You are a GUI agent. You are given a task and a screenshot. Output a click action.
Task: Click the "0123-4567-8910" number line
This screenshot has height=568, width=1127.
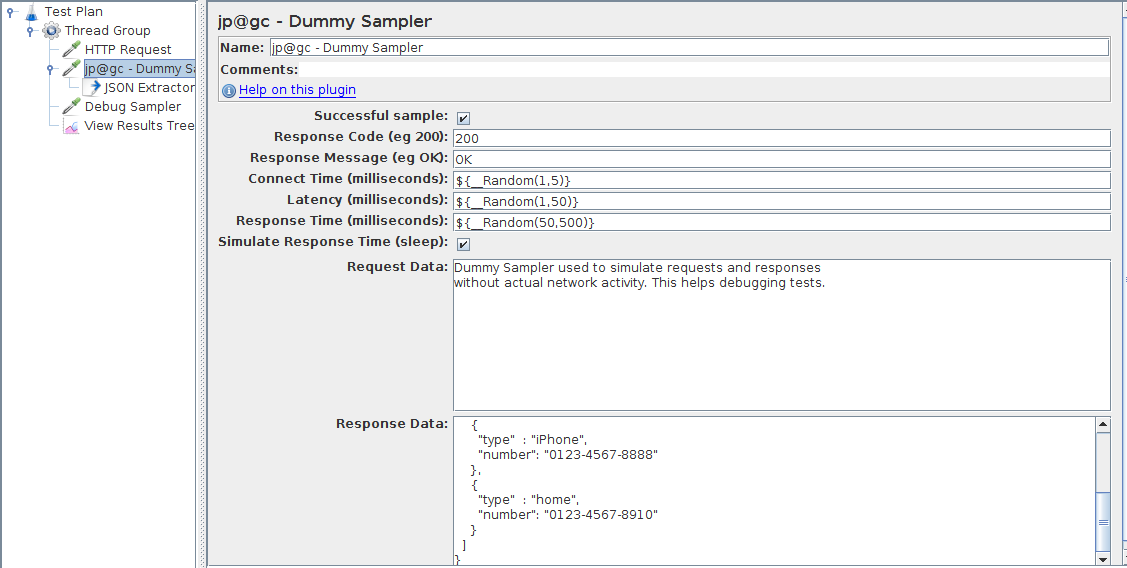(568, 514)
